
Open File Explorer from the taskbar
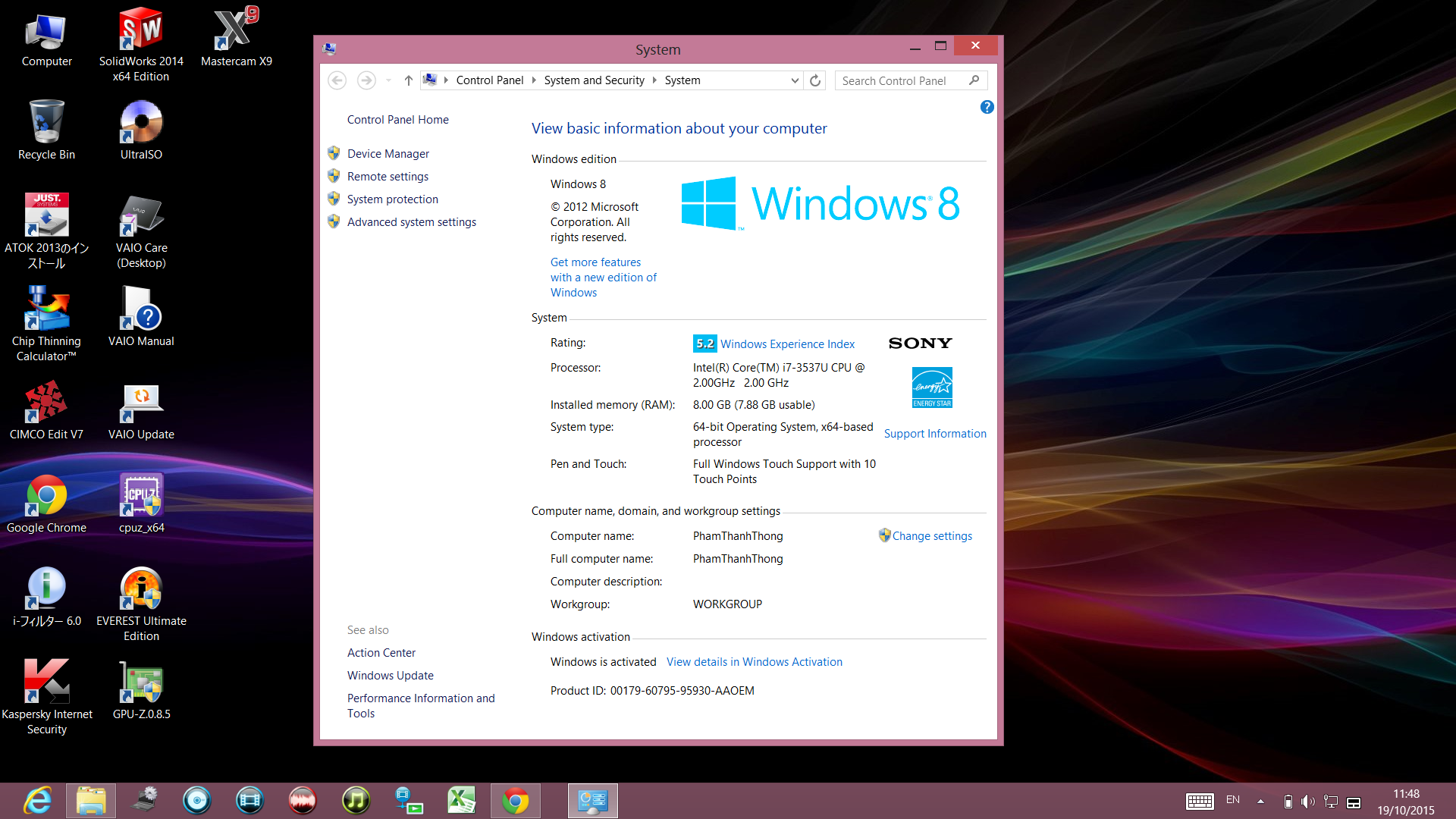tap(91, 801)
